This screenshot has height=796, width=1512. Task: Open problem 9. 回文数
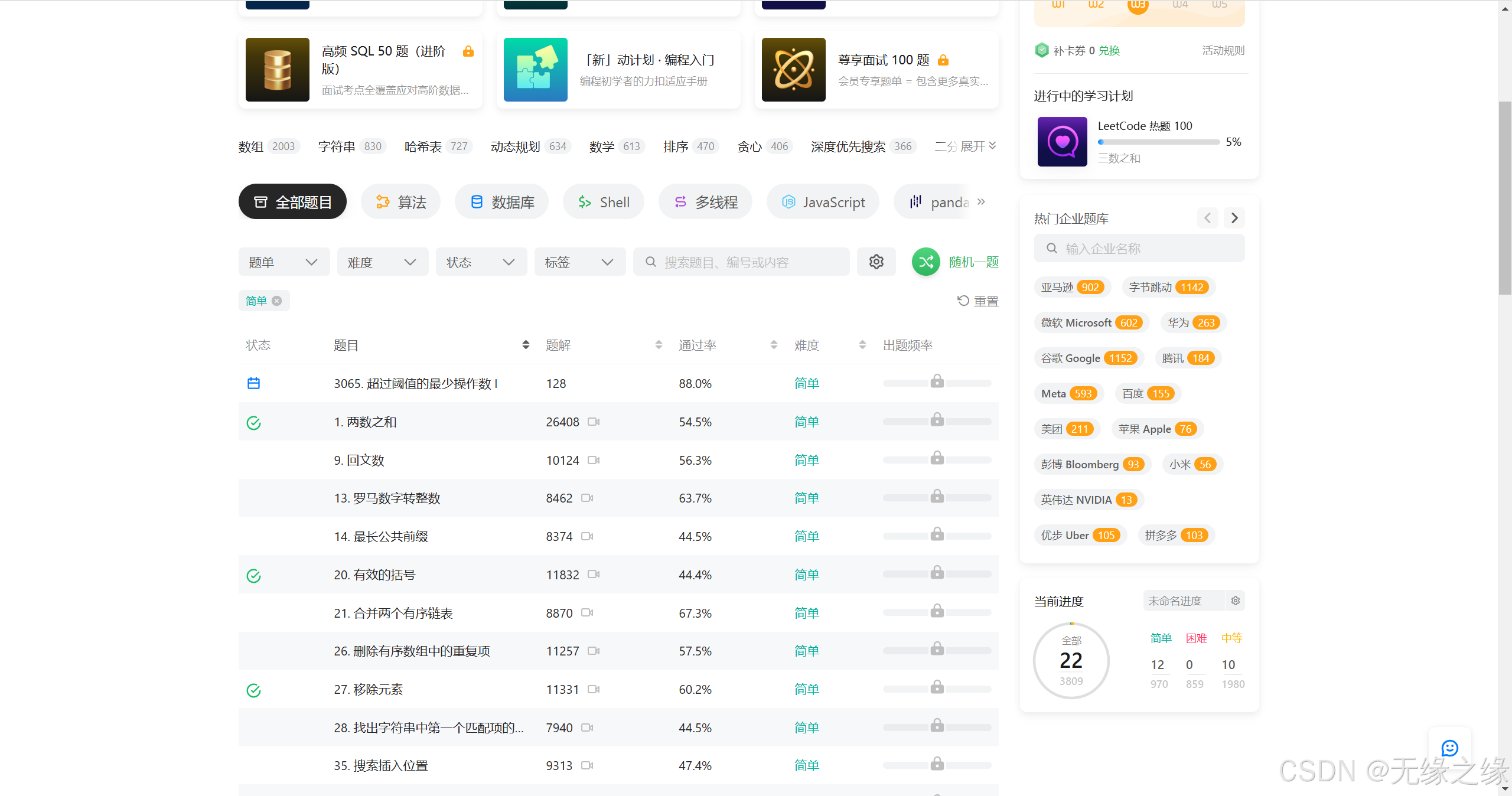pos(359,460)
